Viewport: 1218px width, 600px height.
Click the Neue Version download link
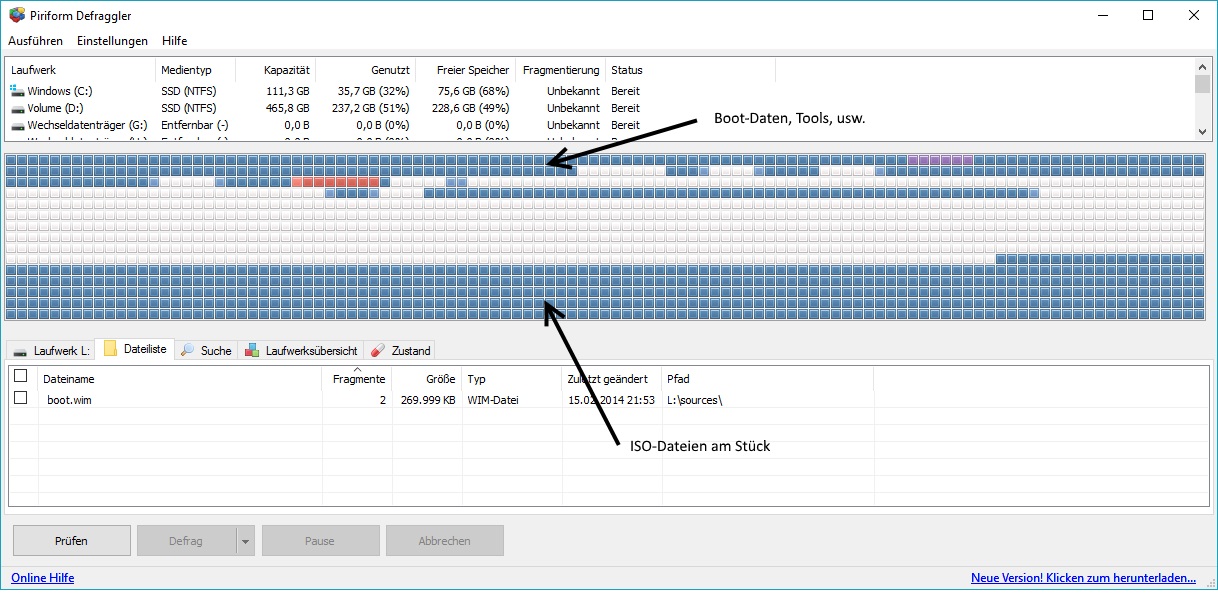[1083, 578]
